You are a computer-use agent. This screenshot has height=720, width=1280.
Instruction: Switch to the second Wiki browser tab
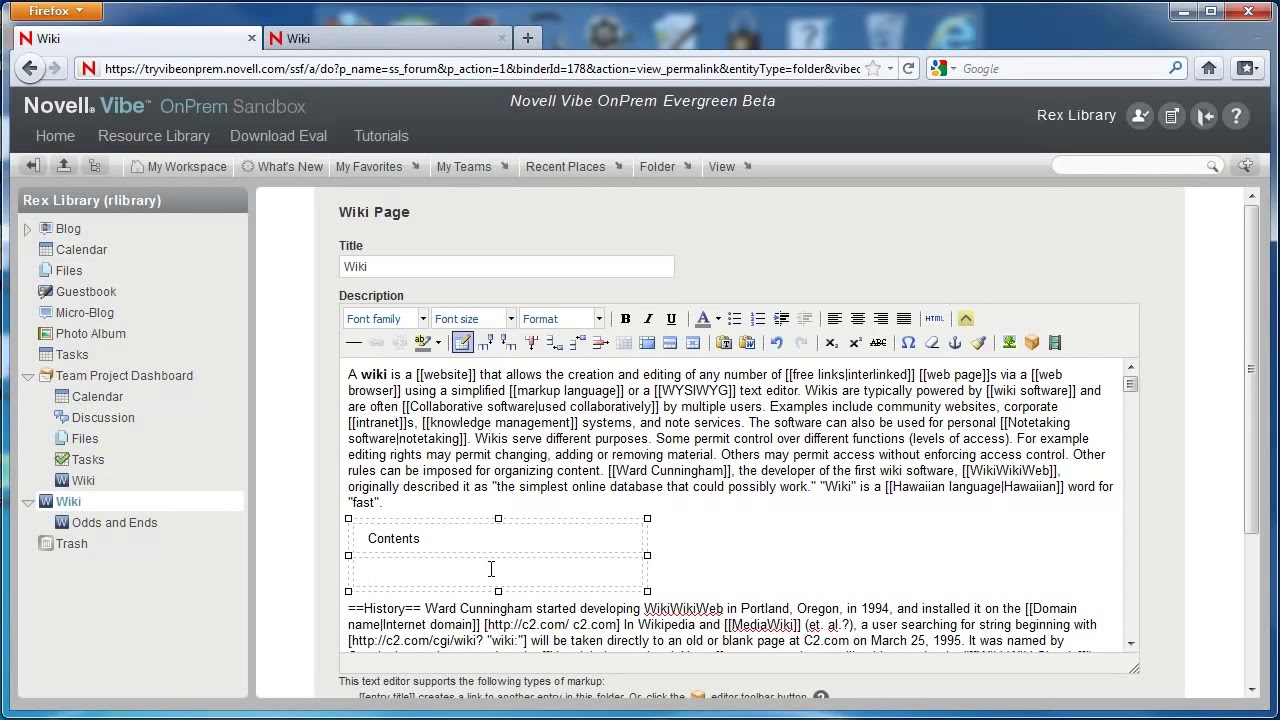click(388, 38)
